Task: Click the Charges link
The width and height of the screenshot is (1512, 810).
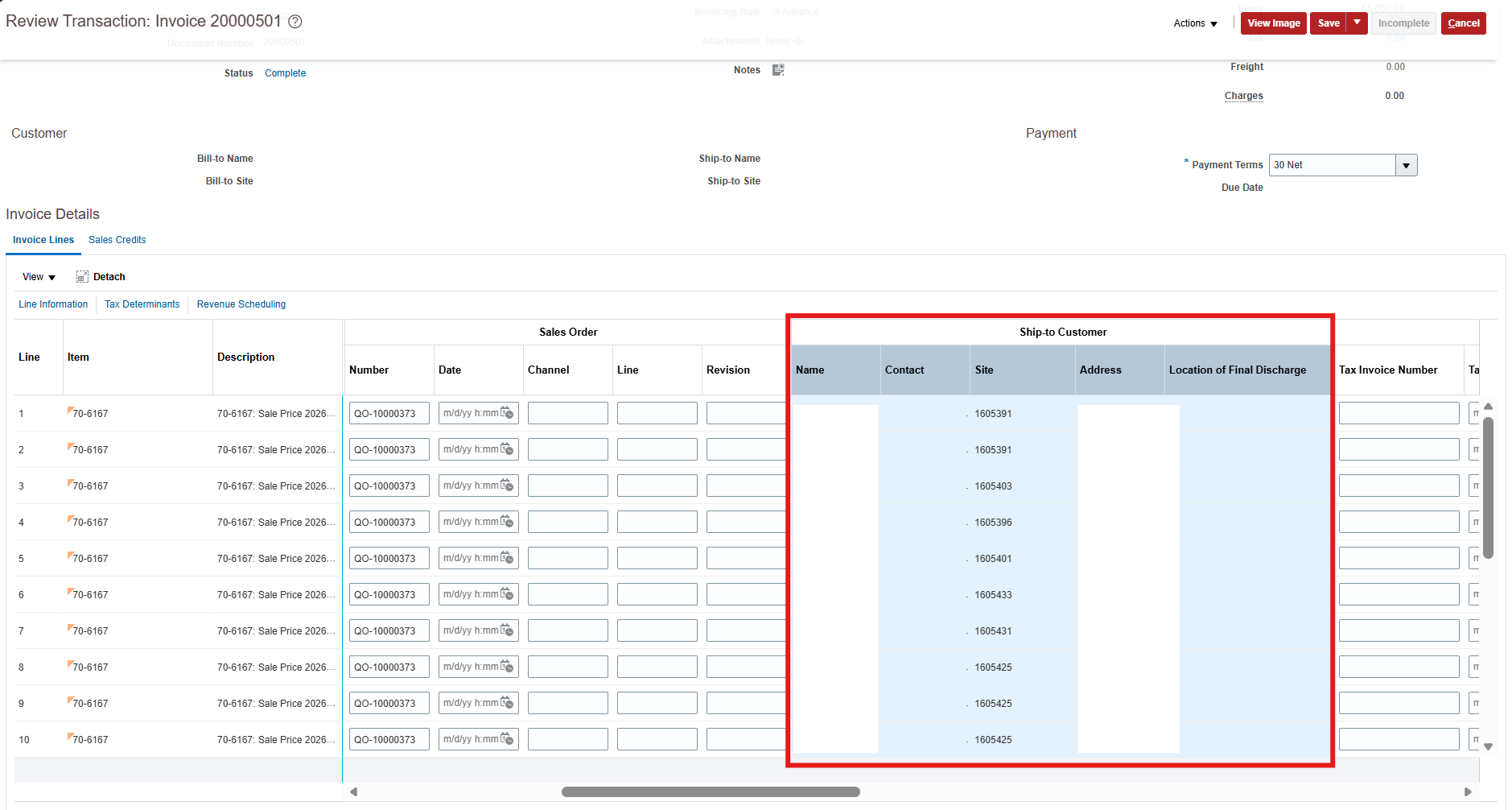Action: click(1244, 96)
